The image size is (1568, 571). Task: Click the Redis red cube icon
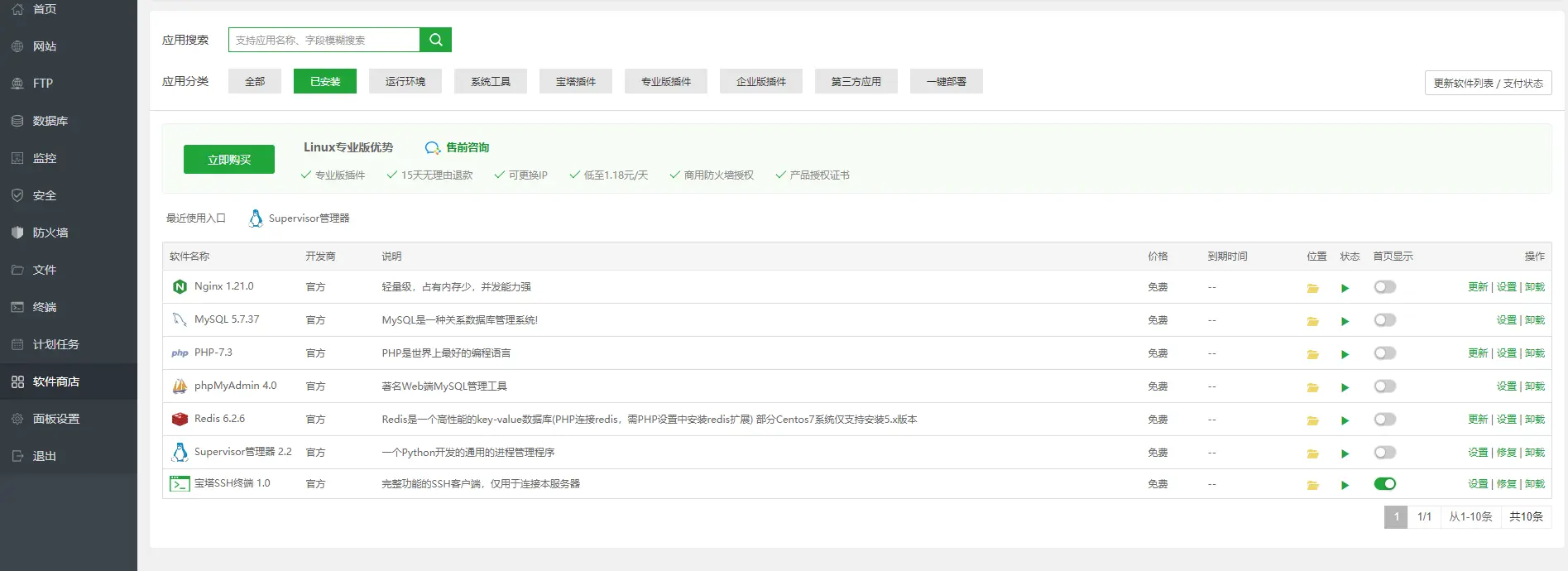point(180,419)
